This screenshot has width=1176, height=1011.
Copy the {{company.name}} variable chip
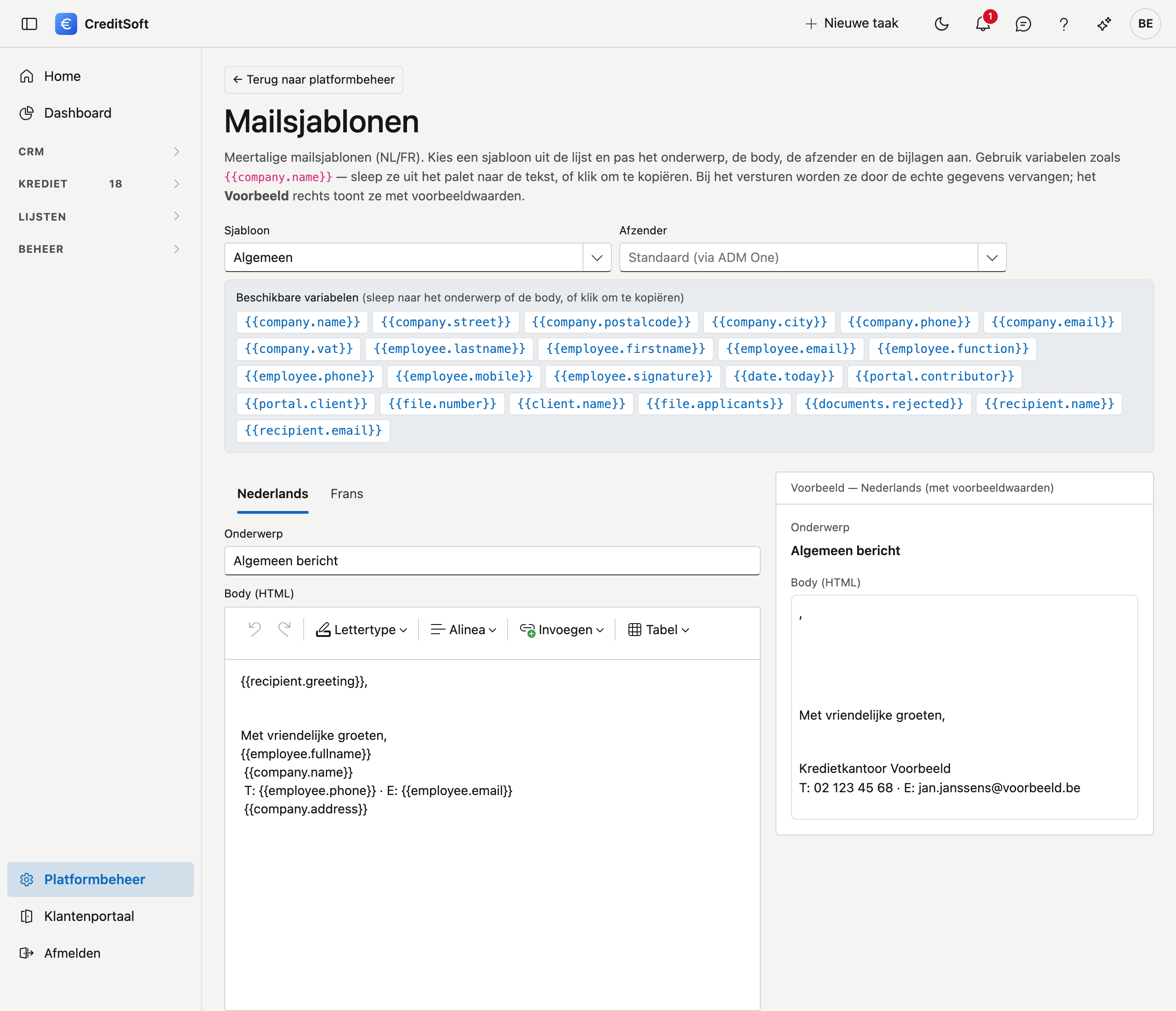point(302,322)
